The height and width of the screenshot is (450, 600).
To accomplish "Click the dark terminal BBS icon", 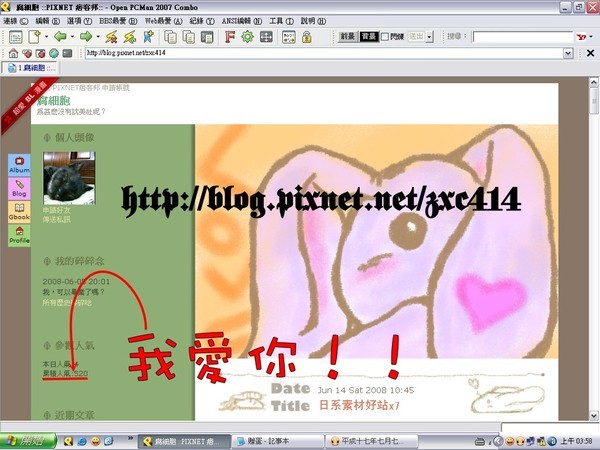I will pyautogui.click(x=67, y=53).
